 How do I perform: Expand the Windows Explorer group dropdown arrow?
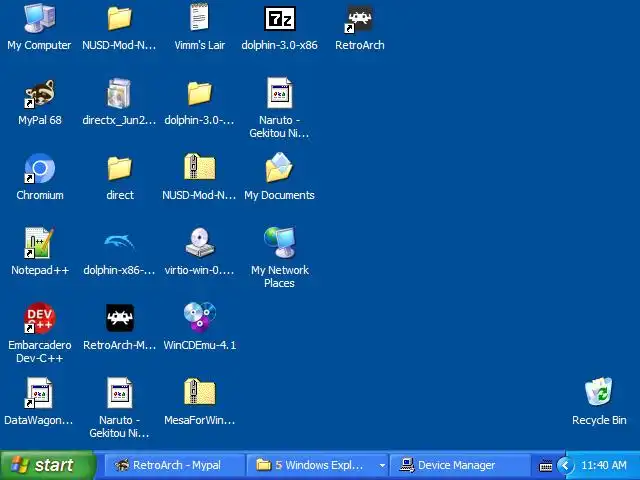[x=382, y=465]
